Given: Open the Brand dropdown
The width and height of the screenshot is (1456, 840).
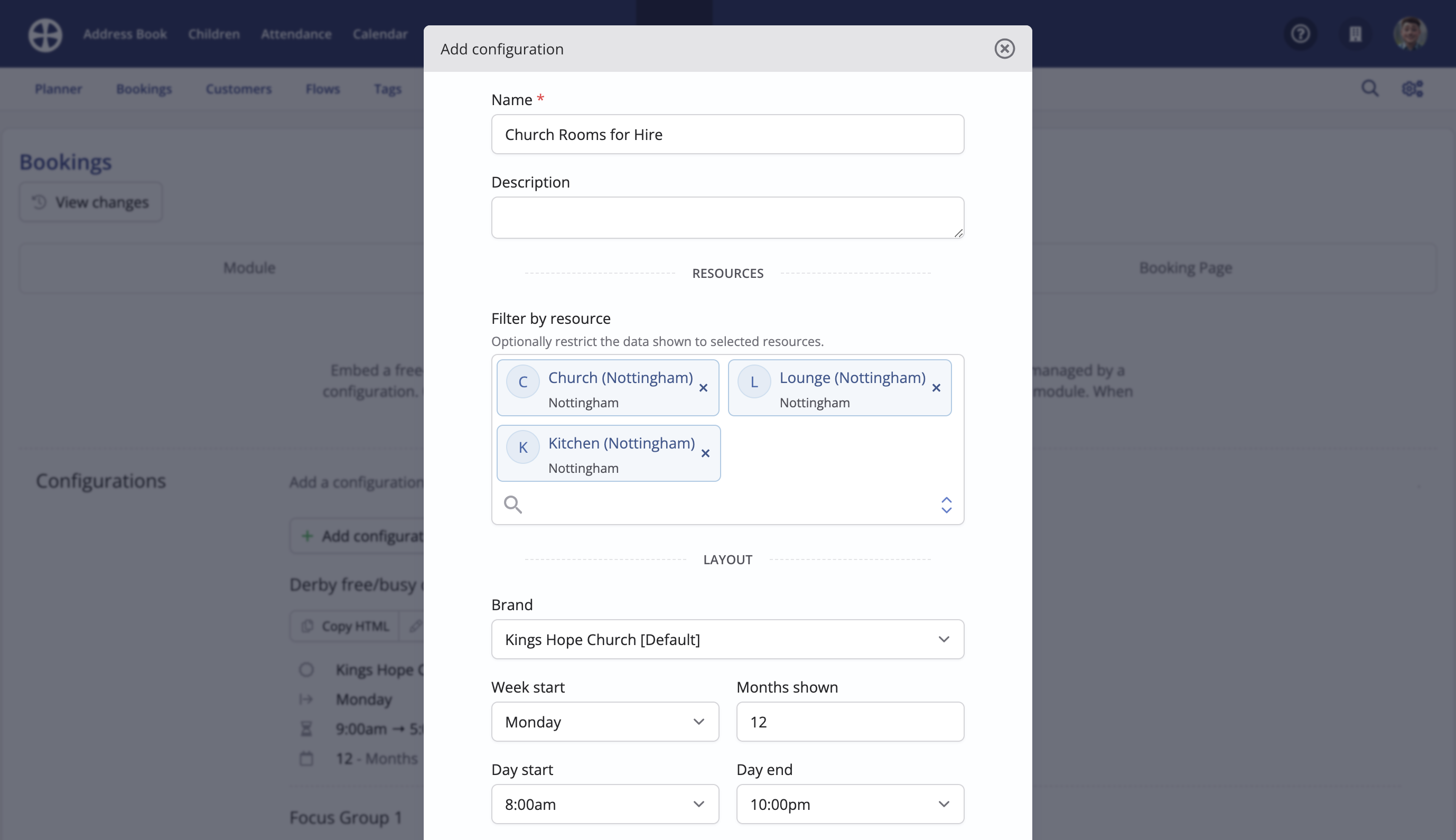Looking at the screenshot, I should [x=727, y=639].
